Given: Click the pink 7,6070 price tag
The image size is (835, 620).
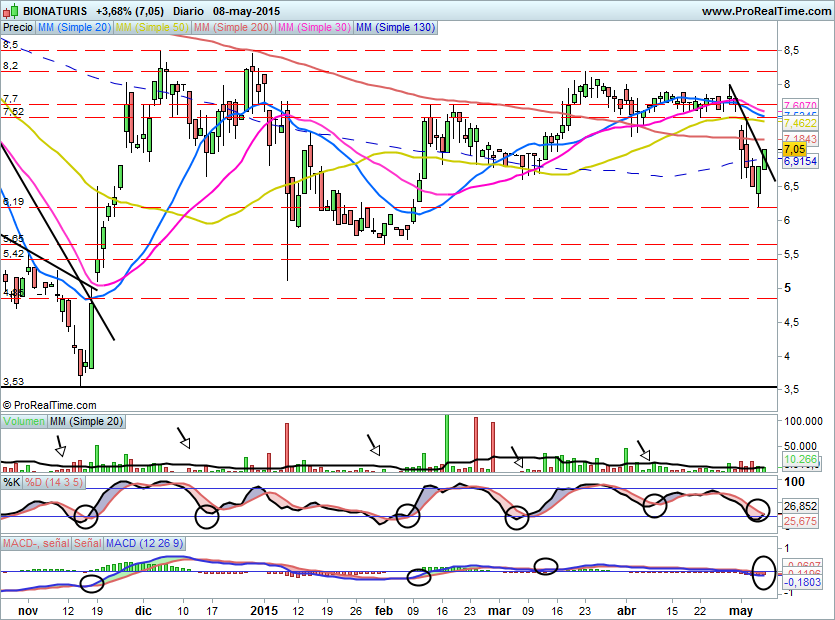Looking at the screenshot, I should tap(800, 106).
